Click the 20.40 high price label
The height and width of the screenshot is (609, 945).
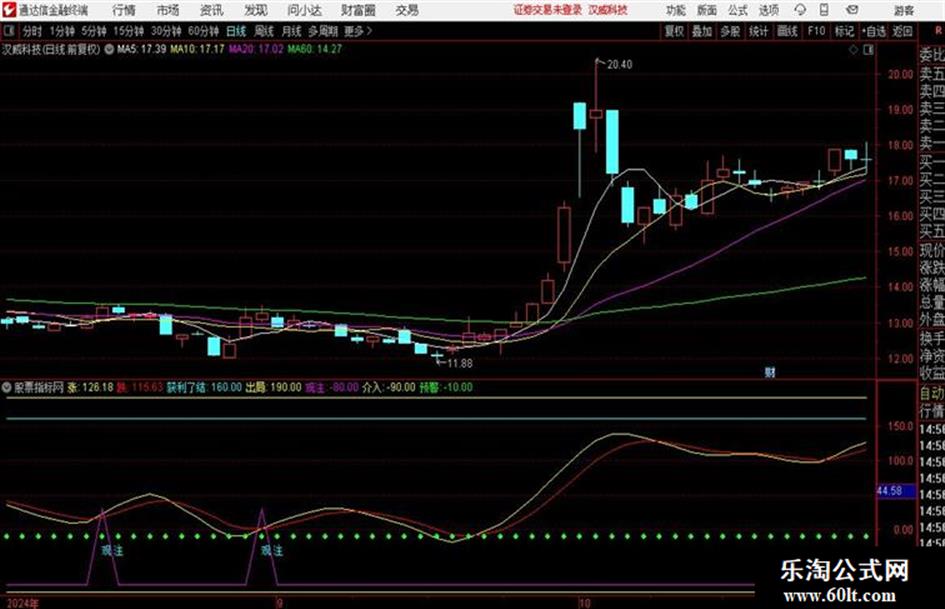pyautogui.click(x=620, y=65)
